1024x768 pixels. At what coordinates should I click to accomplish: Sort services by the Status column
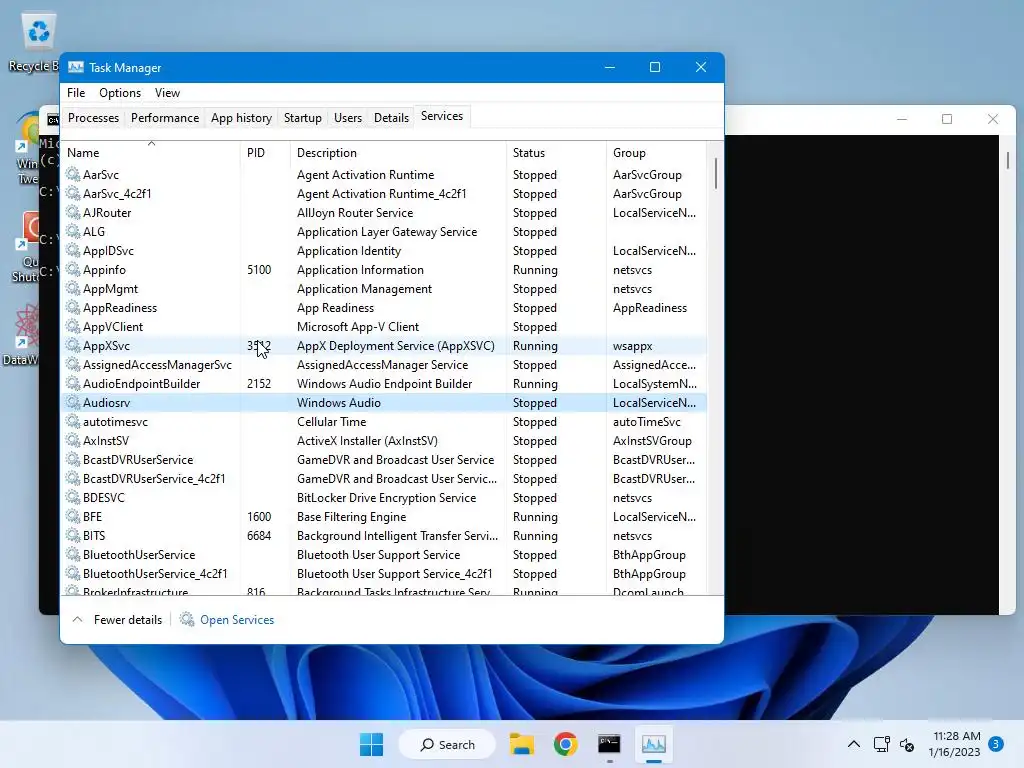(x=556, y=153)
